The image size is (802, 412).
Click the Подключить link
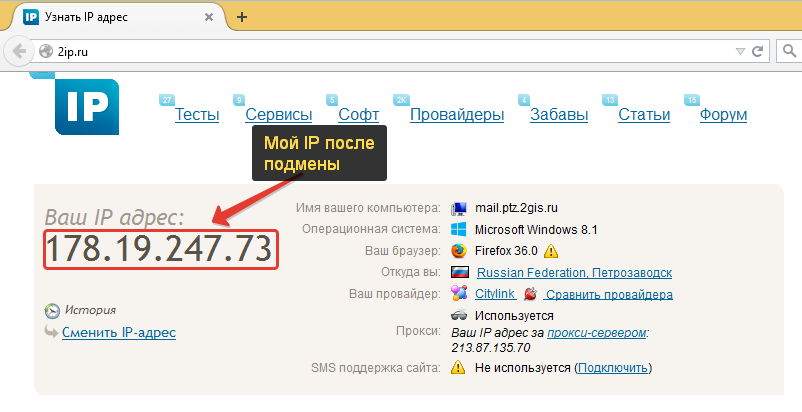pos(613,368)
